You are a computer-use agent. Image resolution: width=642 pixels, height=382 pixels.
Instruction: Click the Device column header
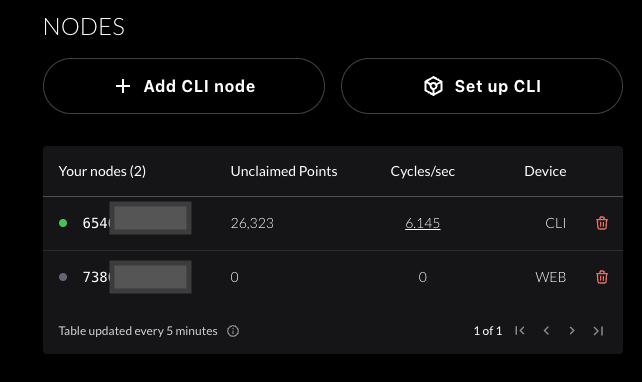pos(545,171)
